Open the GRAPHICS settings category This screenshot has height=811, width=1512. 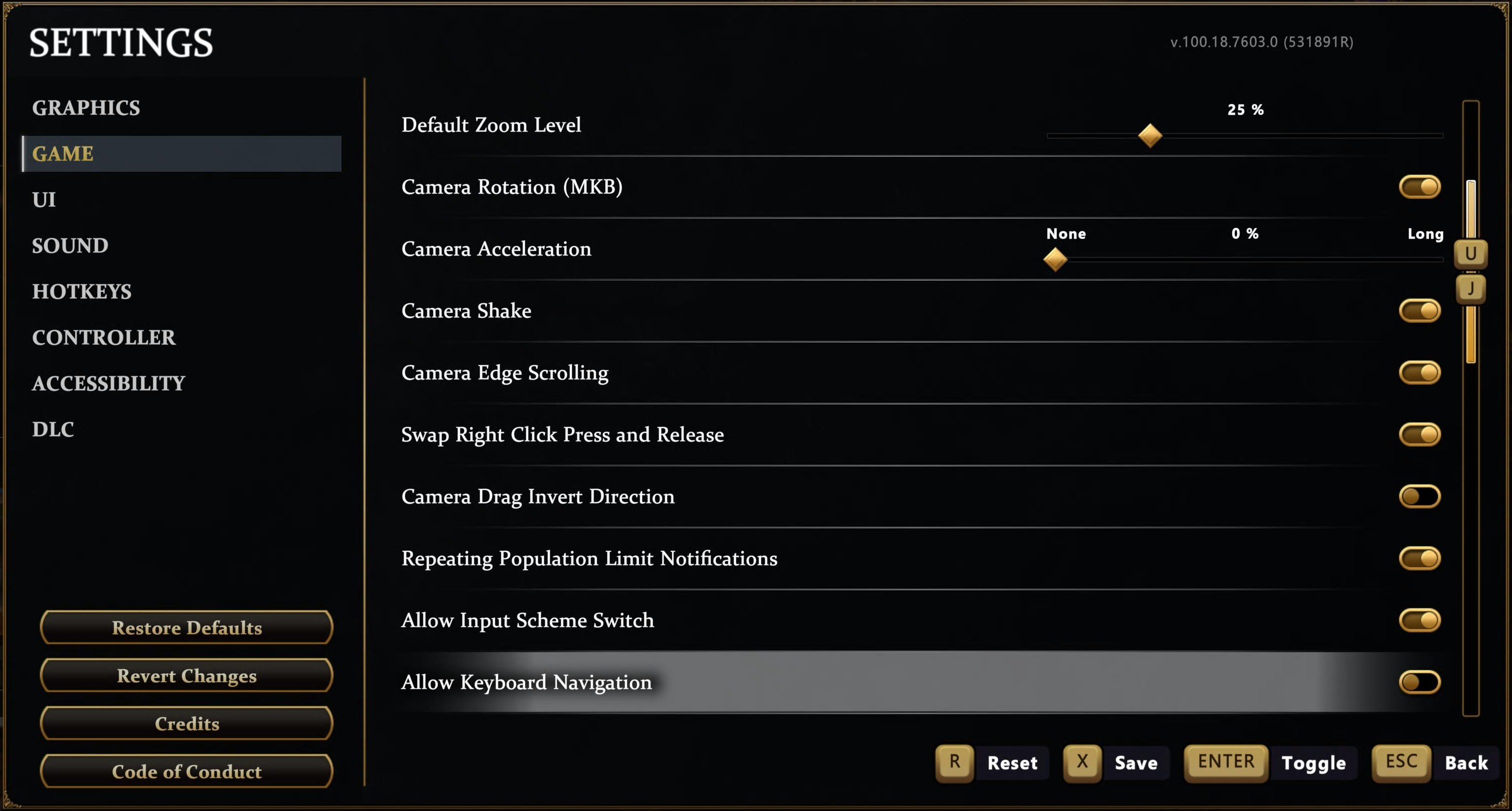tap(86, 108)
